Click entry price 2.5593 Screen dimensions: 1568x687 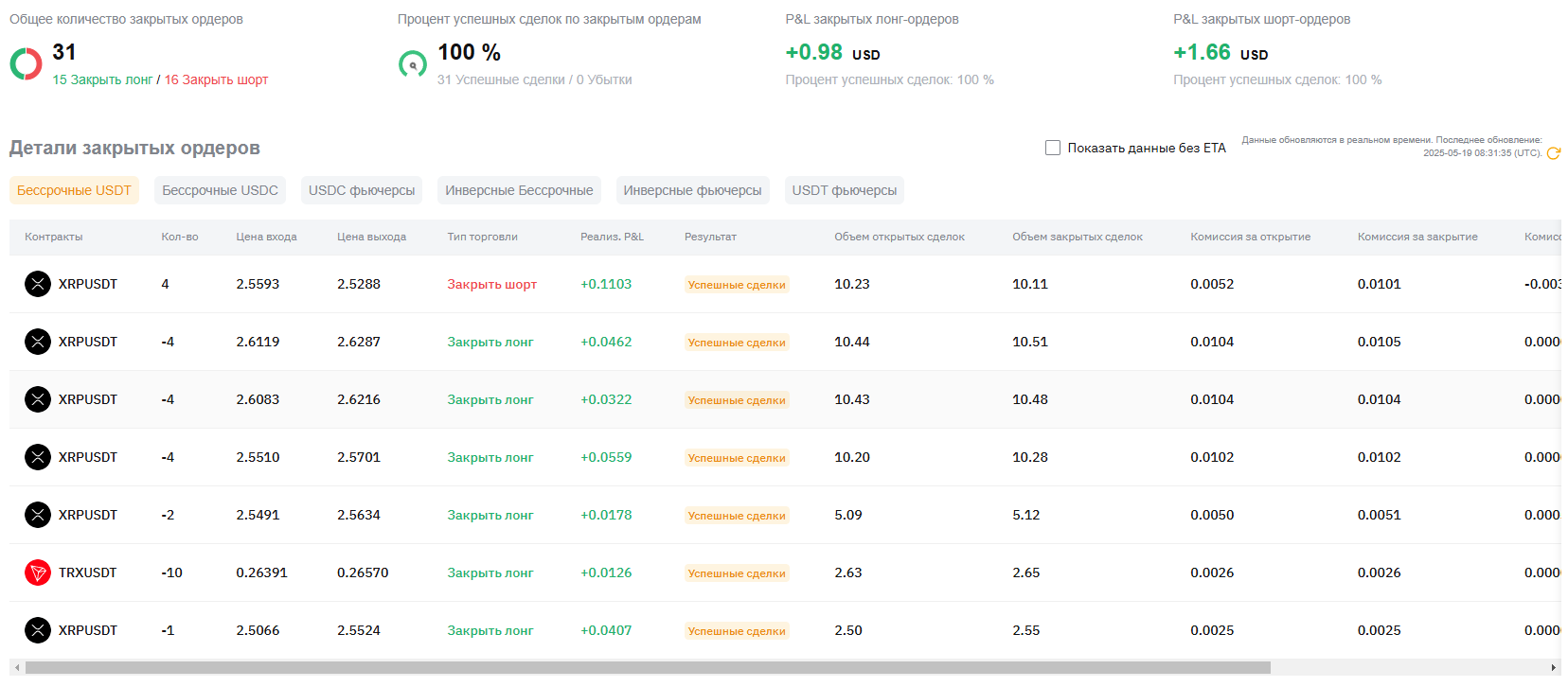pyautogui.click(x=258, y=284)
